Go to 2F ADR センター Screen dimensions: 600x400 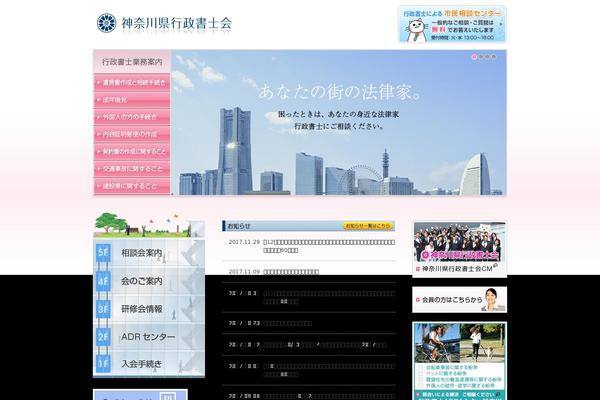point(149,336)
